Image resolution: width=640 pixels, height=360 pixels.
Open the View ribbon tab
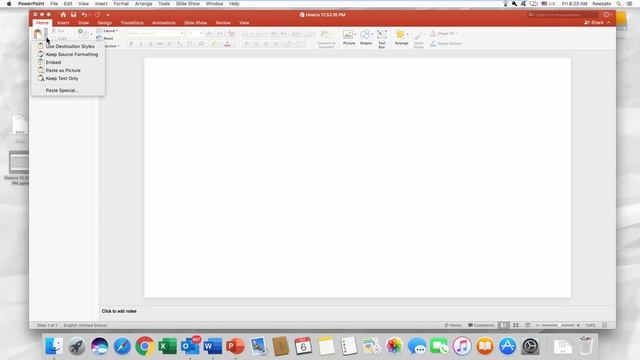pos(244,23)
